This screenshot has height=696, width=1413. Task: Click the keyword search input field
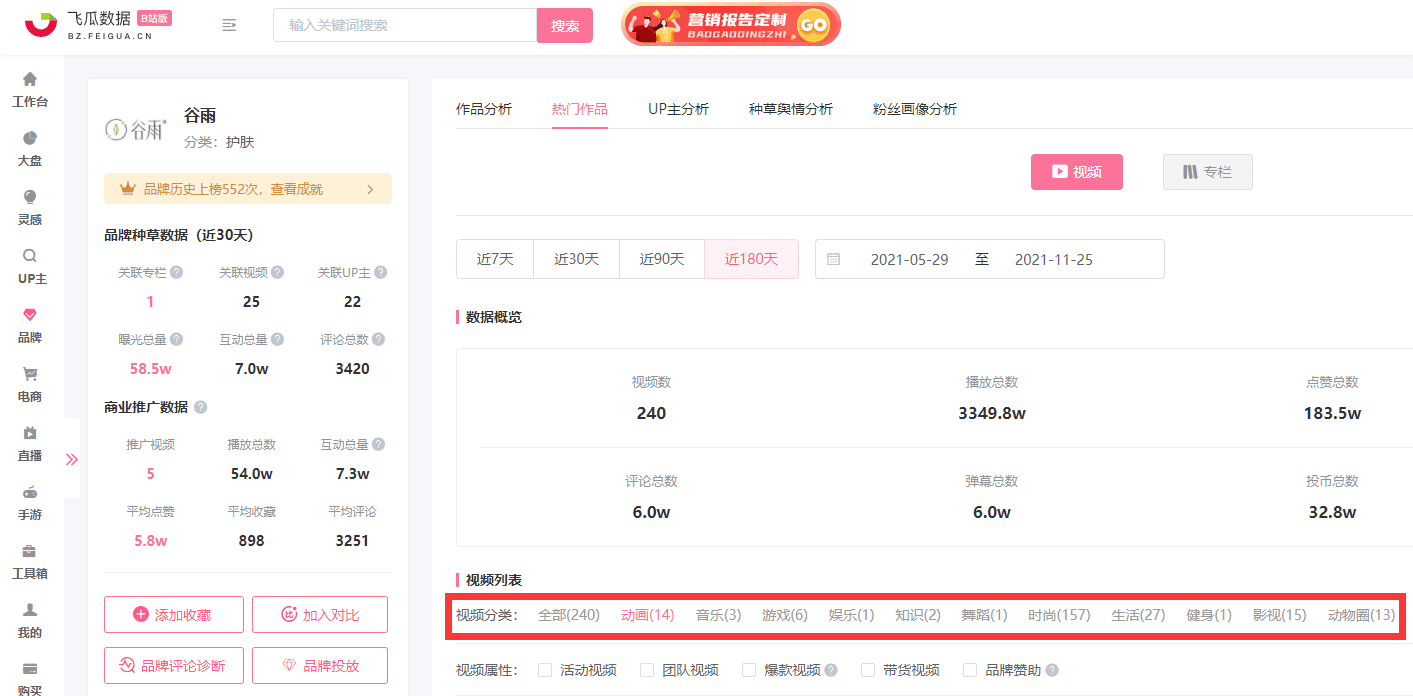(405, 25)
